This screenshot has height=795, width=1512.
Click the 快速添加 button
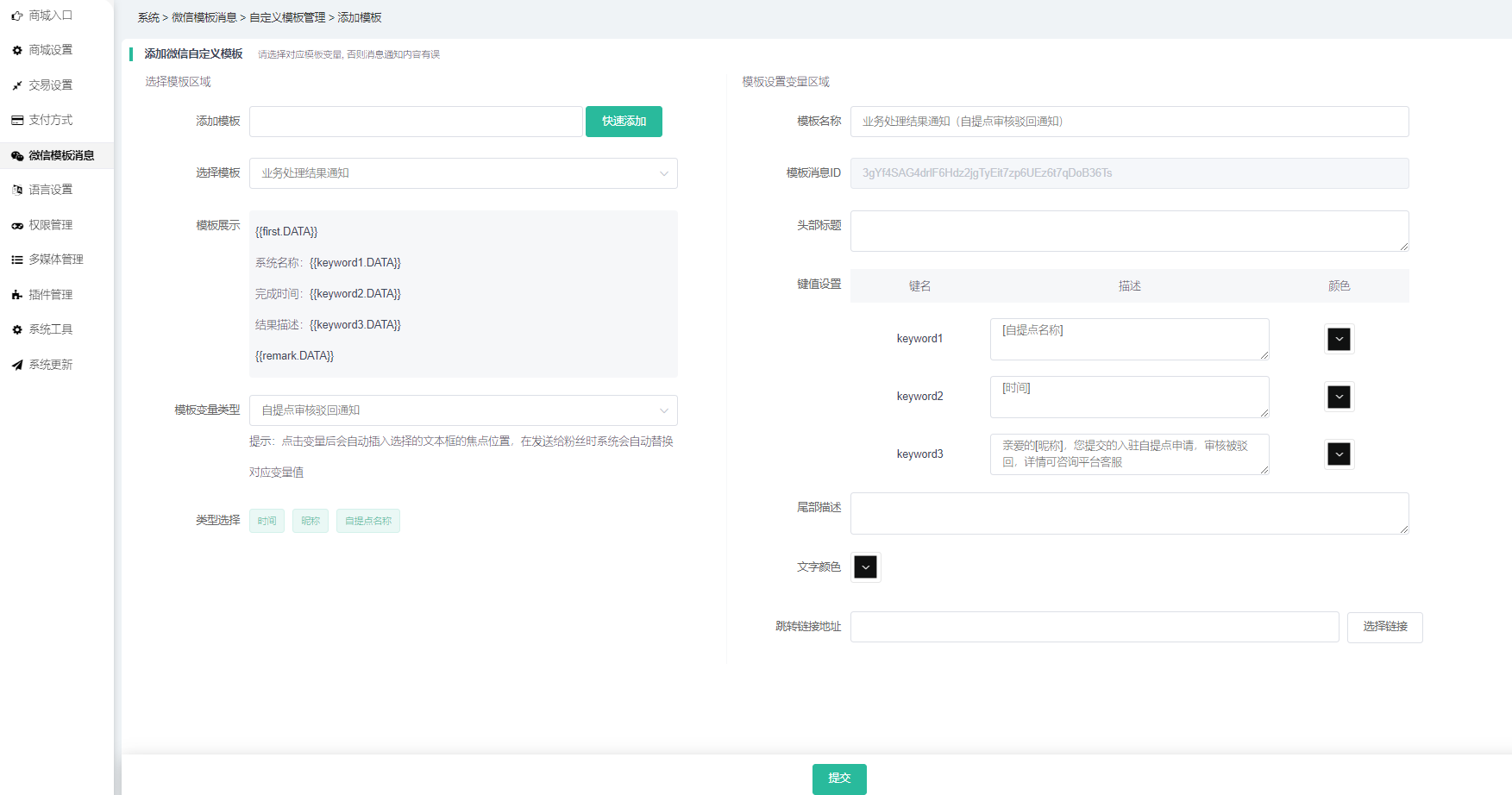624,122
